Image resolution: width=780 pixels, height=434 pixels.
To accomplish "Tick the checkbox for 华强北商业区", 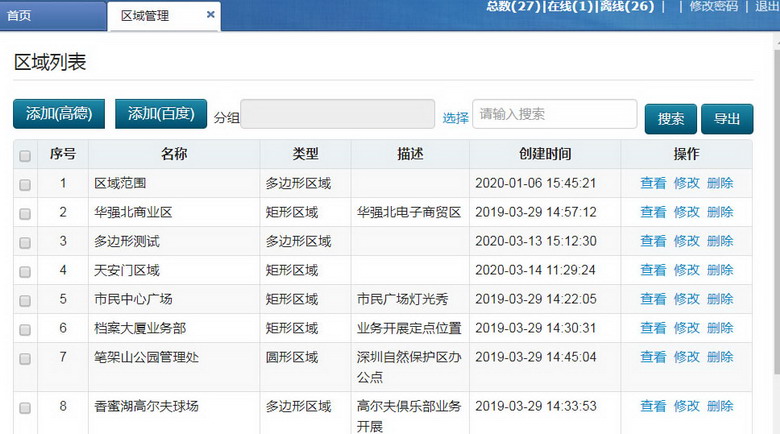I will [25, 213].
